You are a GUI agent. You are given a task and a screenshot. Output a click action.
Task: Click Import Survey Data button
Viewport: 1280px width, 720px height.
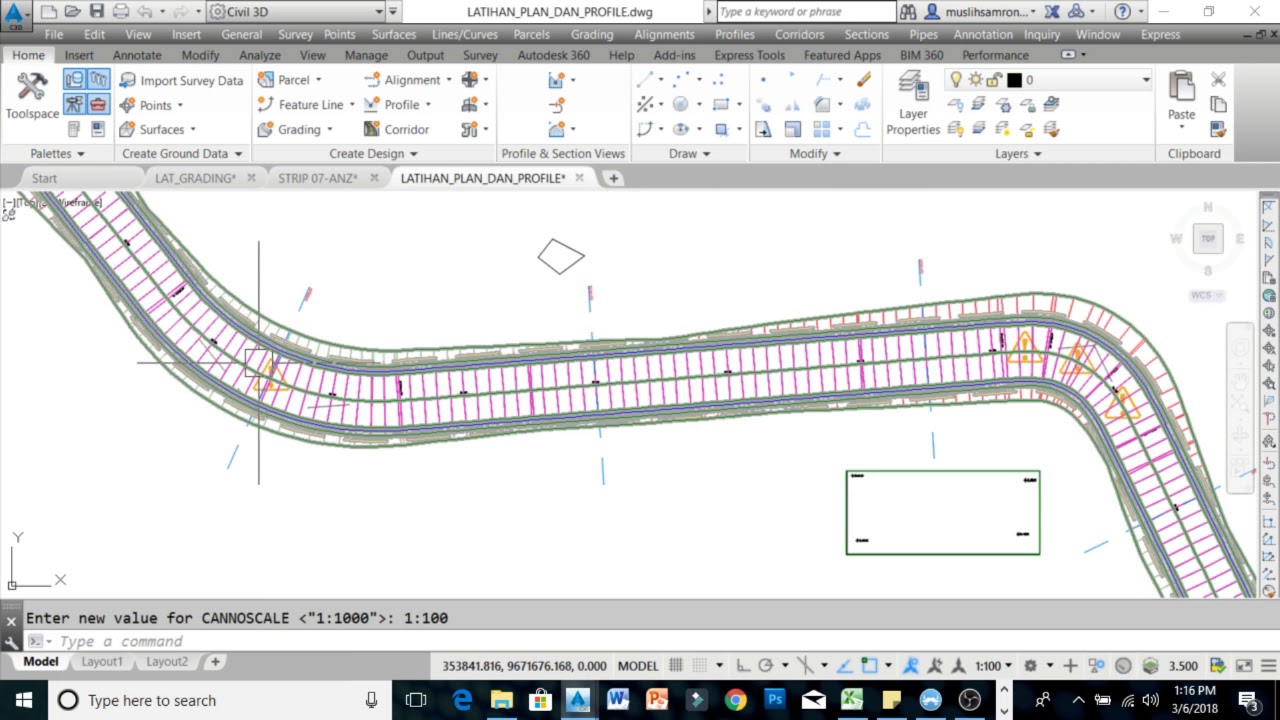coord(181,80)
